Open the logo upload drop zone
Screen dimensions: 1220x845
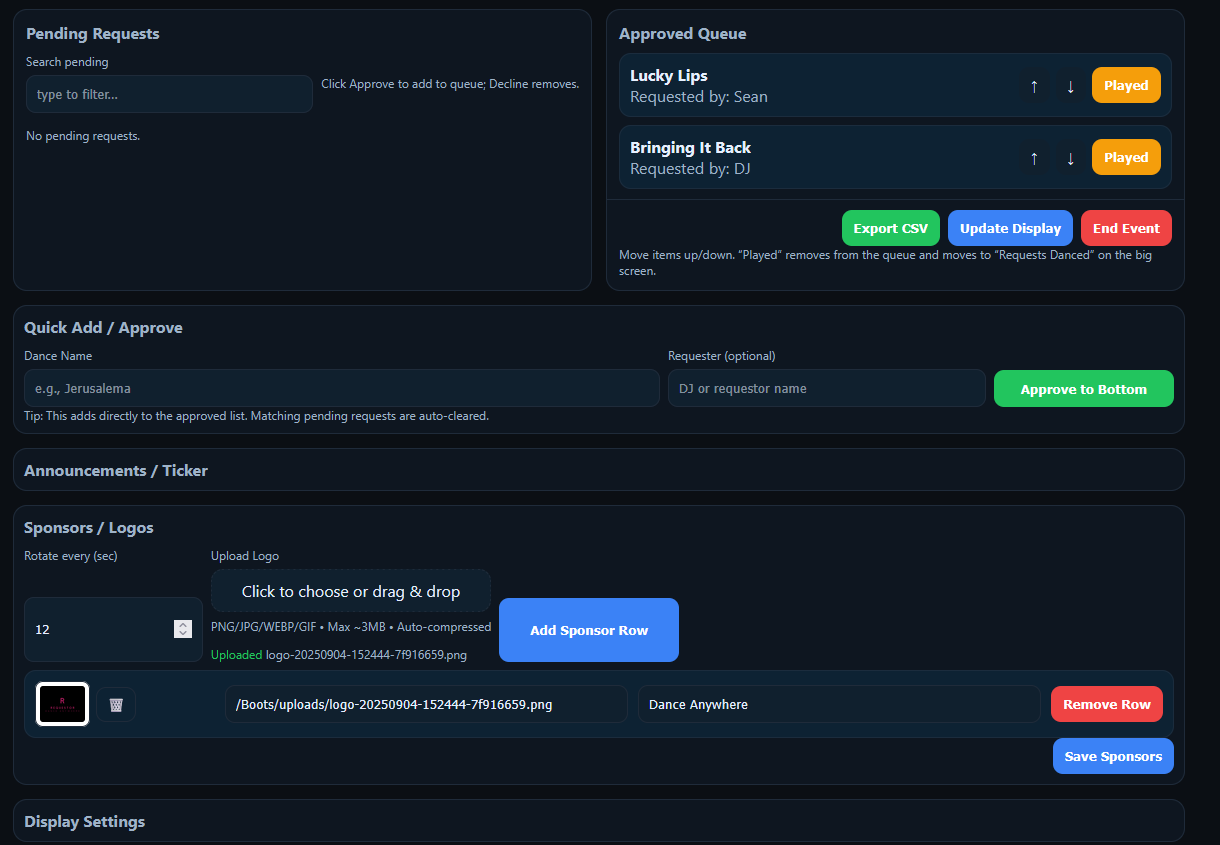pos(351,591)
